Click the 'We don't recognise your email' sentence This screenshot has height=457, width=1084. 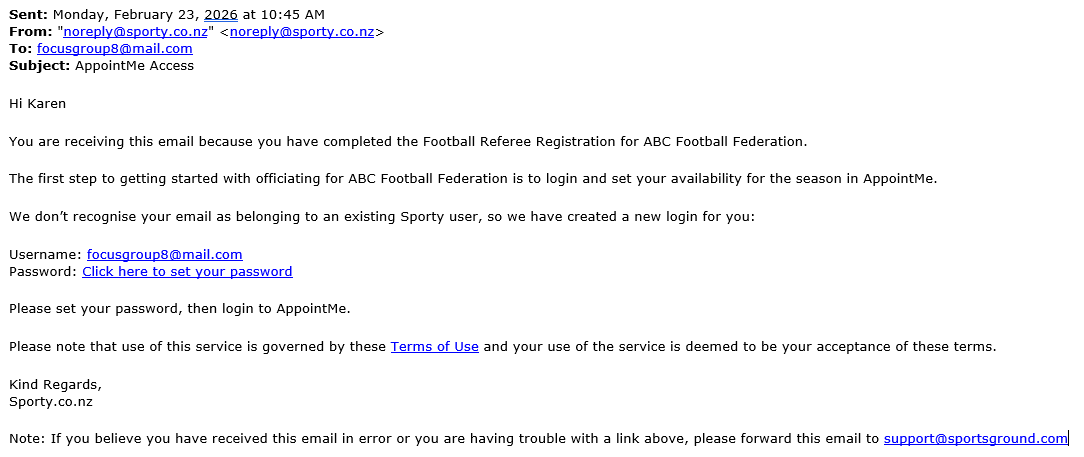tap(382, 216)
